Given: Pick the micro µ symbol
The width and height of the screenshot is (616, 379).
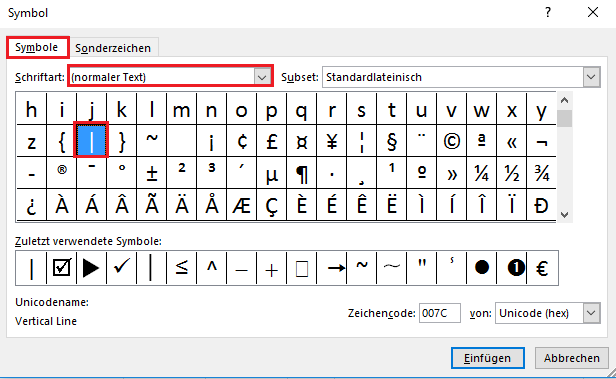Looking at the screenshot, I should click(x=271, y=173).
